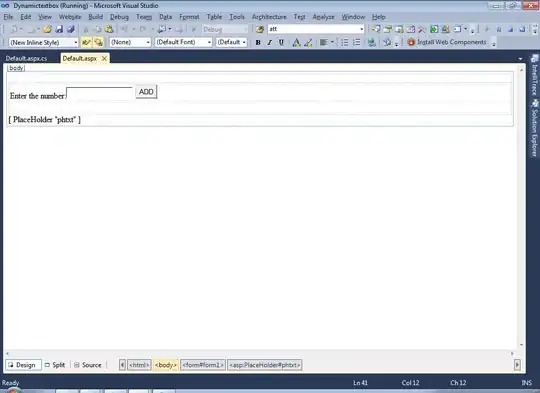Open the (None) block format dropdown
Image resolution: width=540 pixels, height=393 pixels.
148,42
